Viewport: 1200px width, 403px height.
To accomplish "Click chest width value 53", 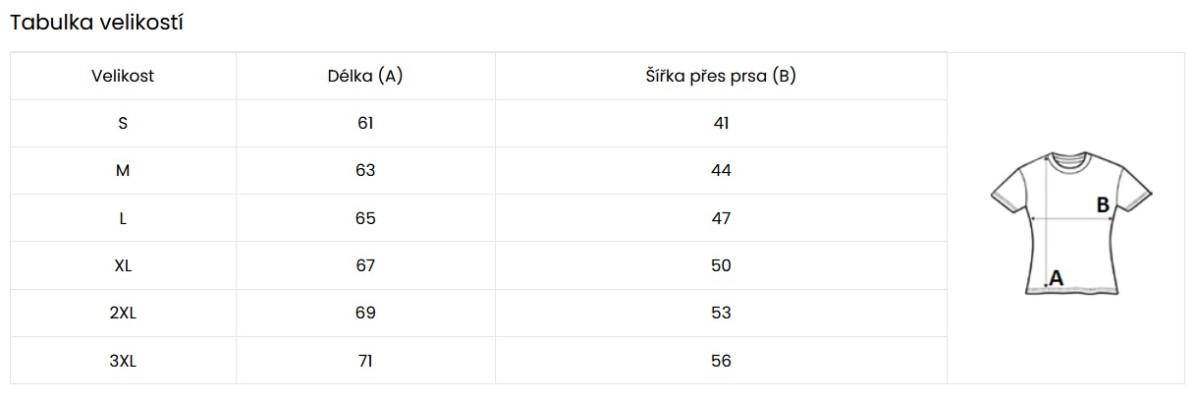I will click(721, 313).
